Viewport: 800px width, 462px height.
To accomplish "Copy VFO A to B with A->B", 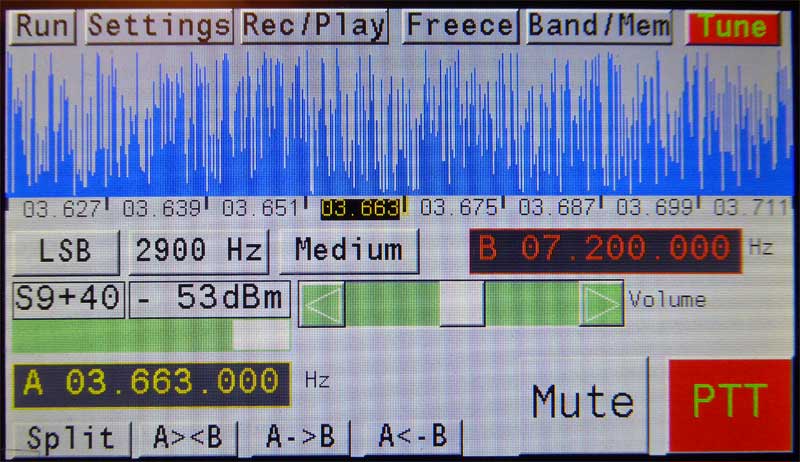I will click(x=300, y=439).
